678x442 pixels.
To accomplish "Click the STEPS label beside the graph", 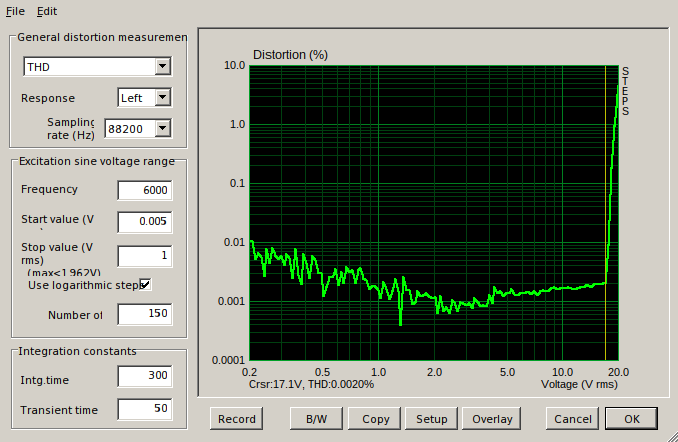I will coord(625,91).
